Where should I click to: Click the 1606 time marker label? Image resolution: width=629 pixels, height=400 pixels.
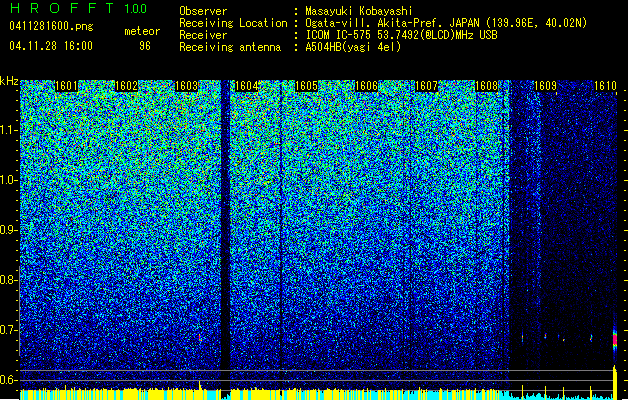366,86
